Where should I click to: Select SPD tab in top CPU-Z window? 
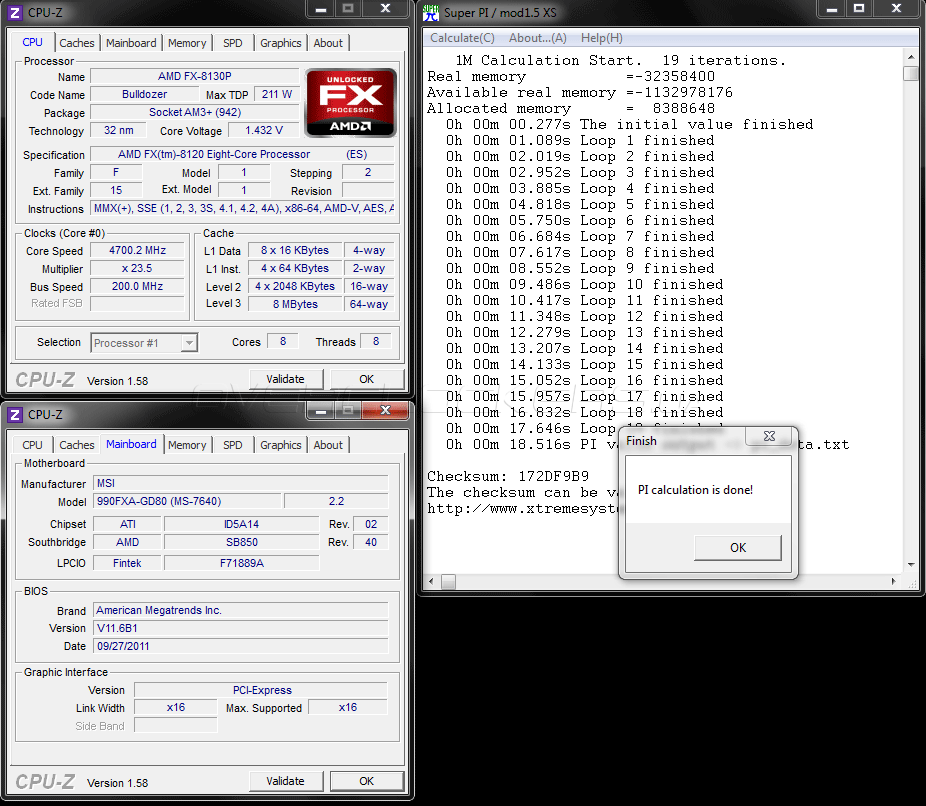233,43
